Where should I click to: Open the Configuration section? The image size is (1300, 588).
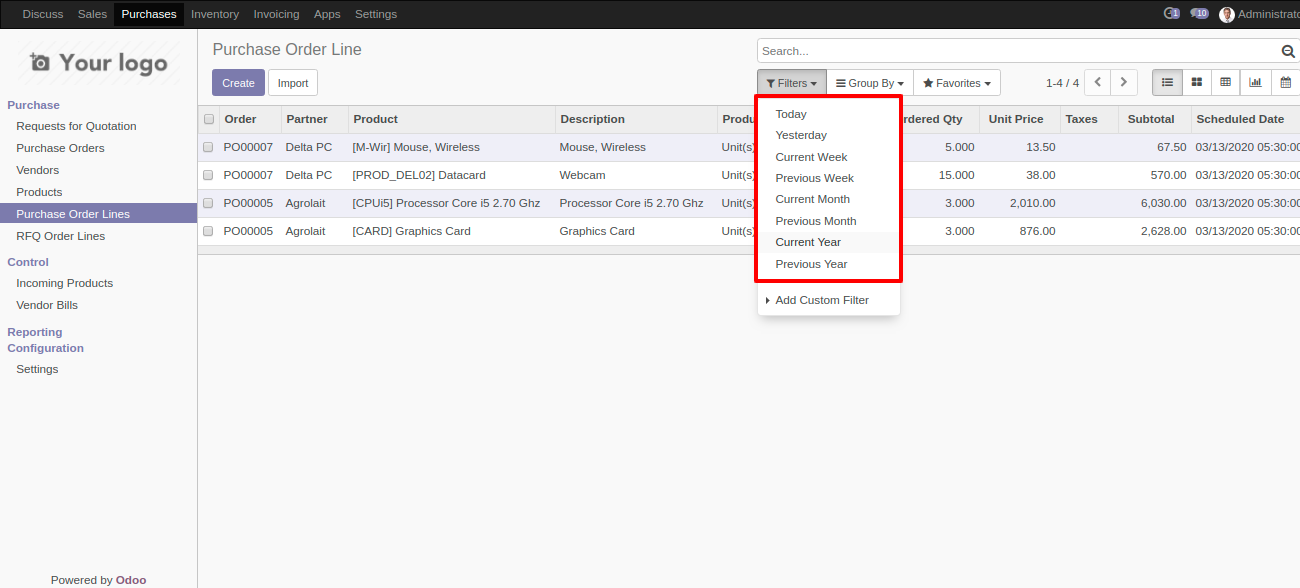pyautogui.click(x=46, y=348)
